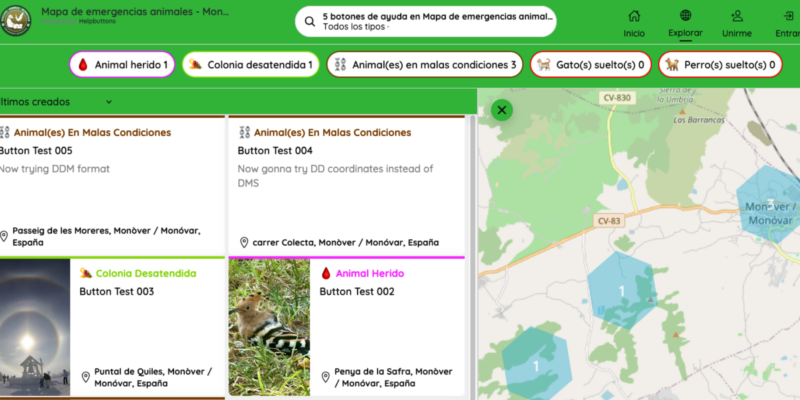
Task: Open Button Test 005 card title
Action: (x=36, y=151)
